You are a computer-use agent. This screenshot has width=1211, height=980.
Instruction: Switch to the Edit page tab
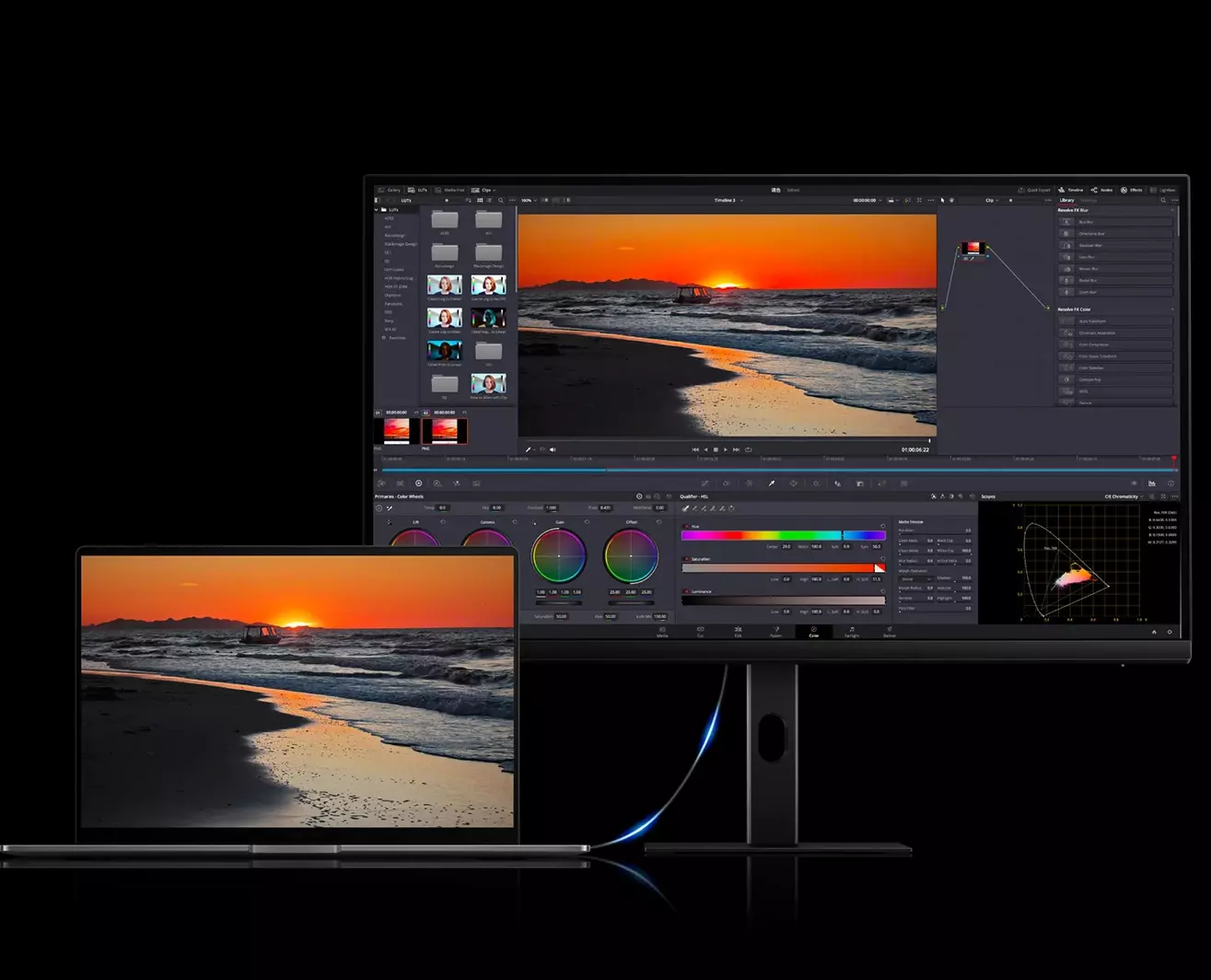(738, 632)
